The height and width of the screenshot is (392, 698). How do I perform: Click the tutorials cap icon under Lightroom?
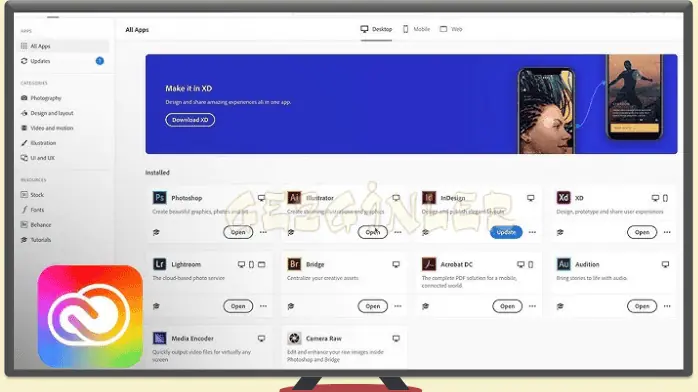click(156, 306)
